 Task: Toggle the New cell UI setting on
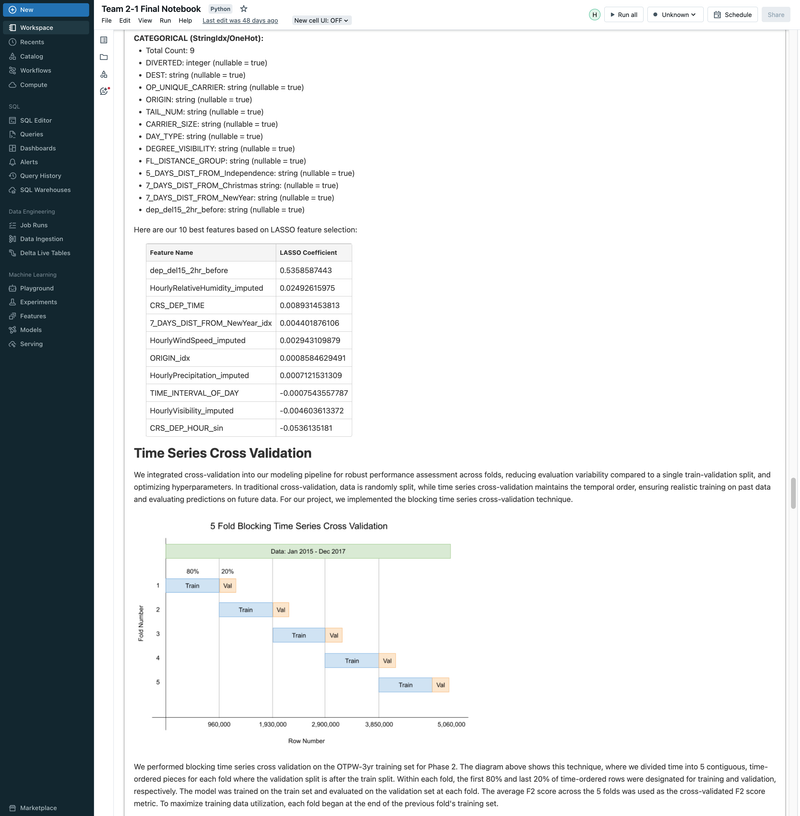[316, 19]
